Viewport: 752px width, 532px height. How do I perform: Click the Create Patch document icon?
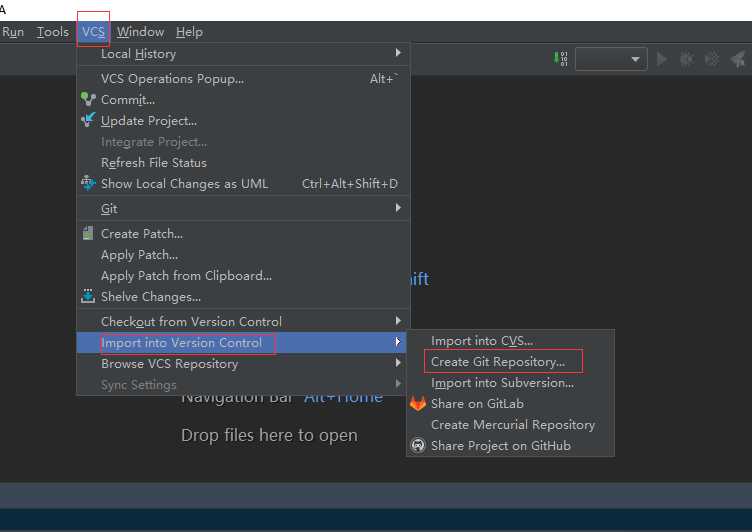[x=88, y=233]
